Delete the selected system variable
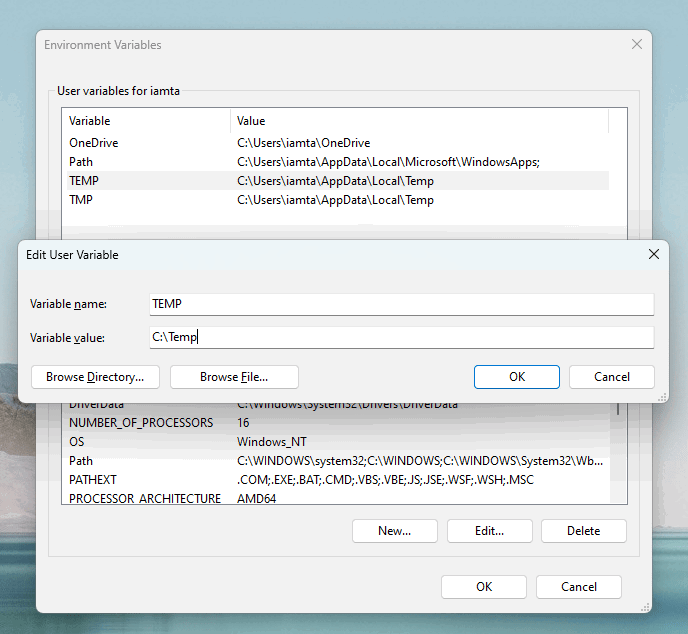The height and width of the screenshot is (634, 688). [584, 531]
